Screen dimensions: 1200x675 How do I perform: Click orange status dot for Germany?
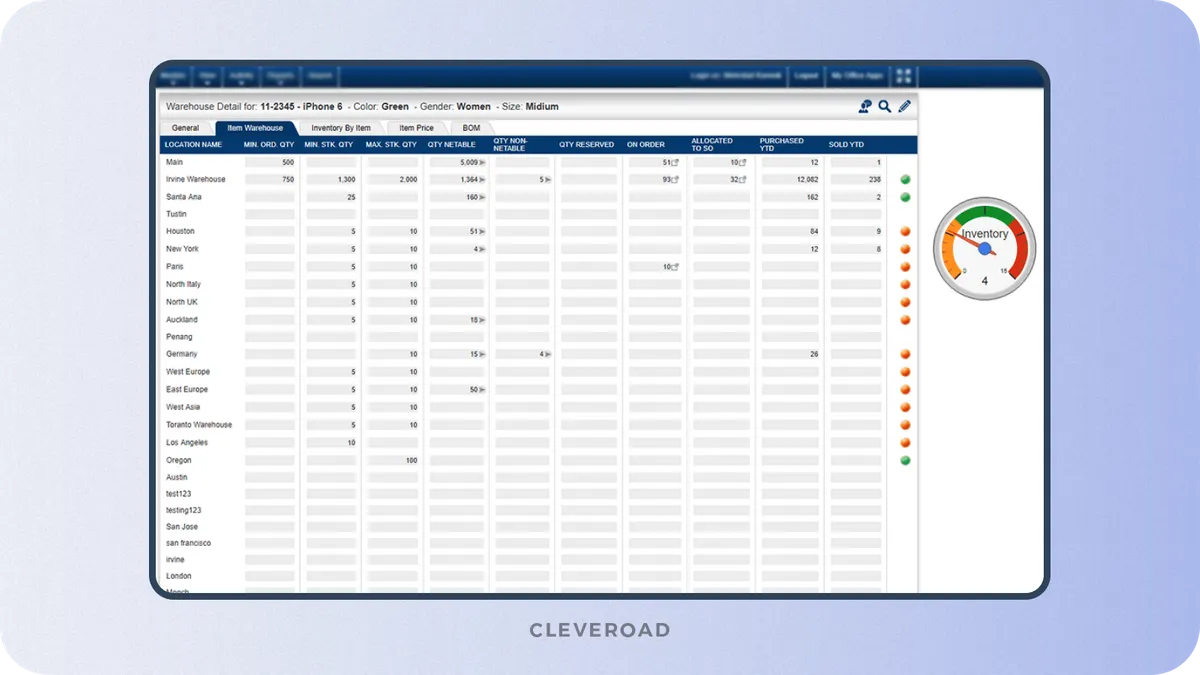[x=905, y=354]
